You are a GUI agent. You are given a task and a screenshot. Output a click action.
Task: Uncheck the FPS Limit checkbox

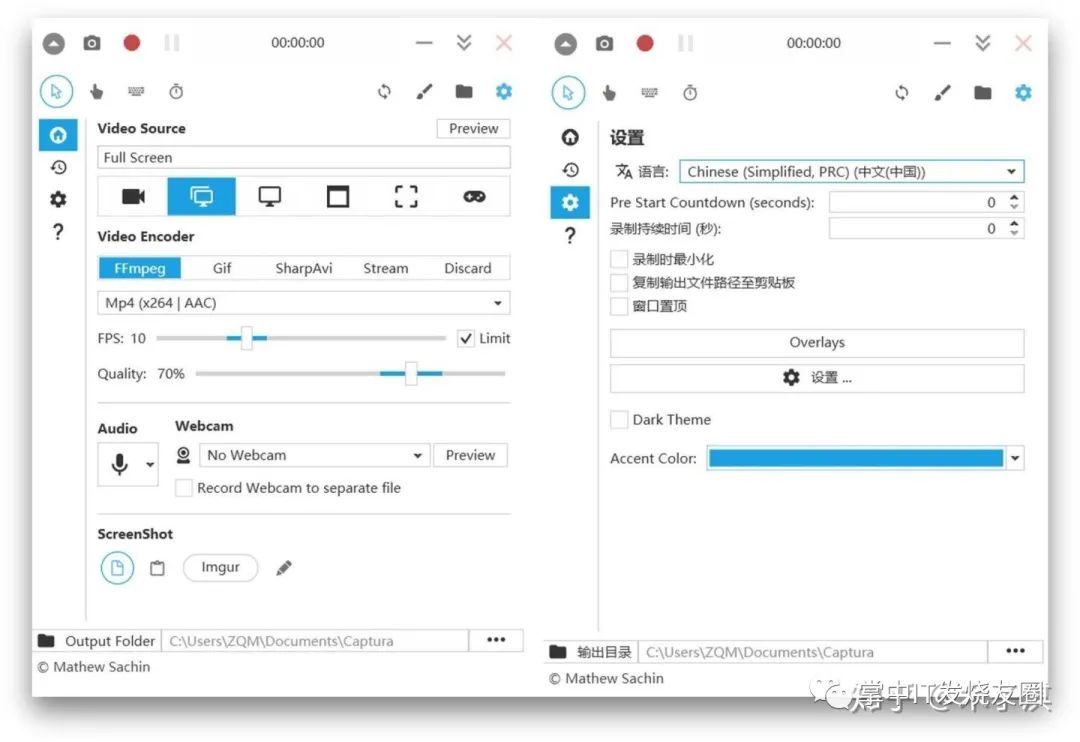(x=466, y=338)
